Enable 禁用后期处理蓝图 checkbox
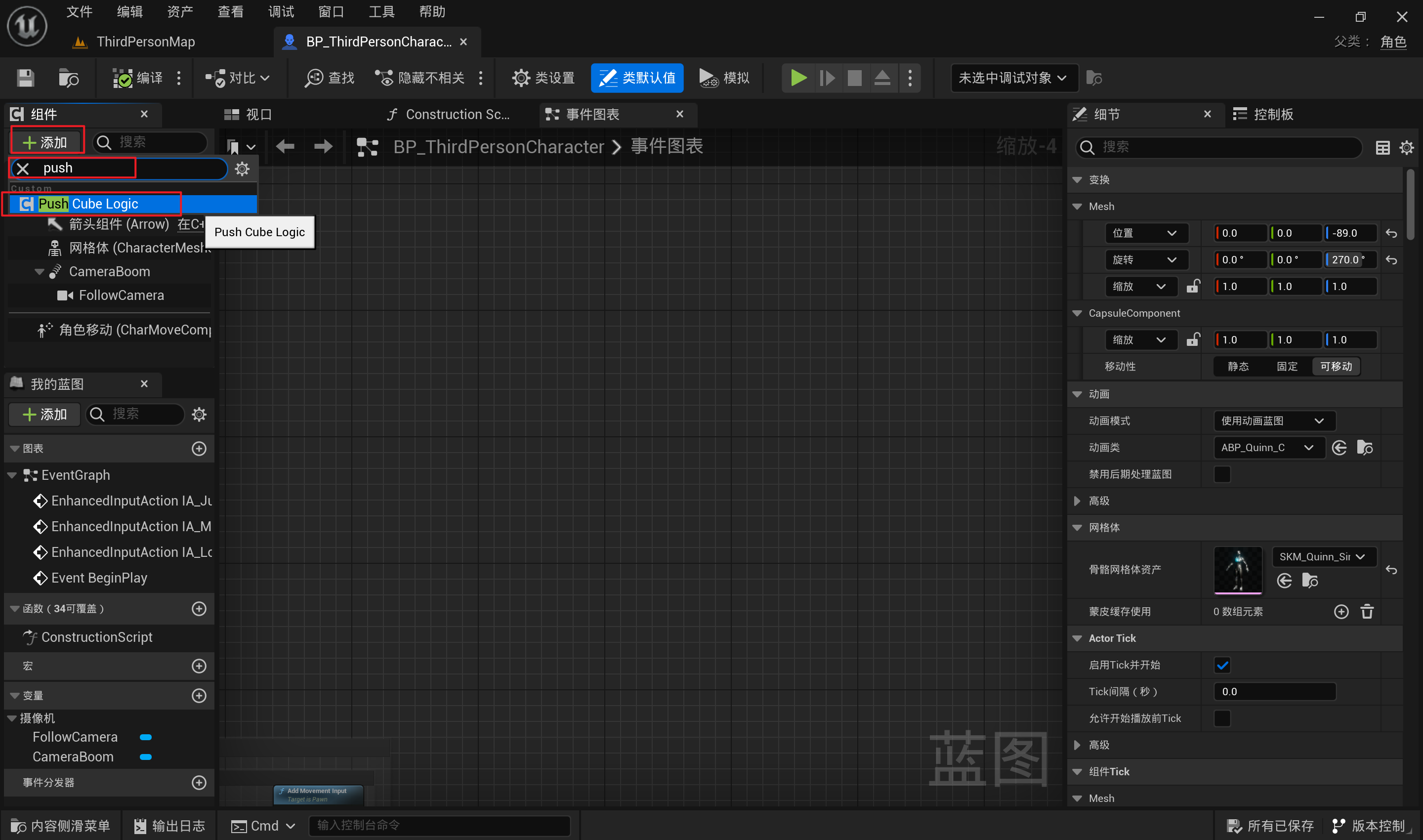The width and height of the screenshot is (1423, 840). 1222,474
